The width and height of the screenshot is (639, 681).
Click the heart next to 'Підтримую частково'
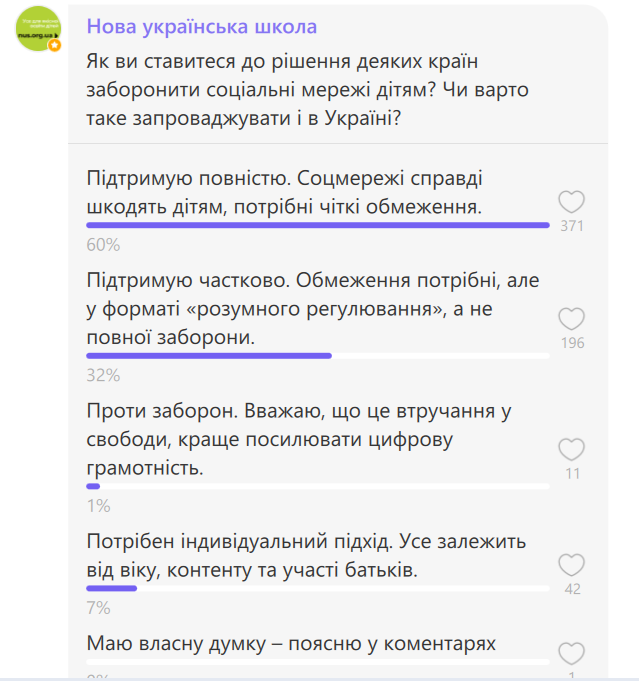(571, 320)
